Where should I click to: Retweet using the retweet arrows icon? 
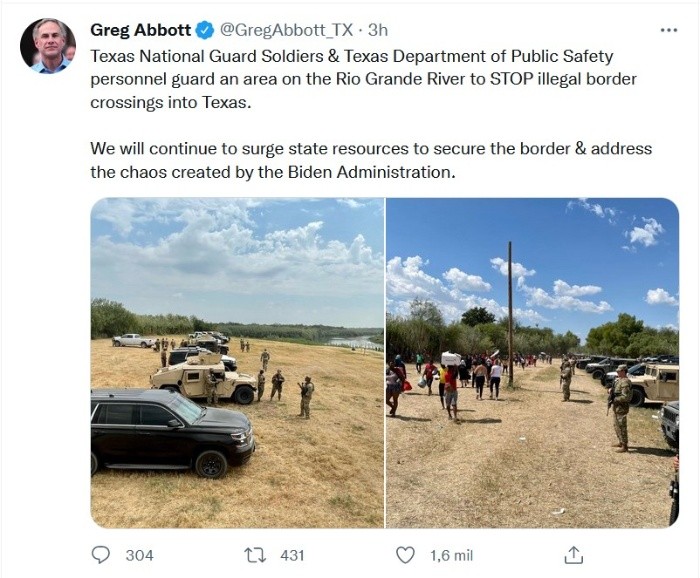pos(255,555)
